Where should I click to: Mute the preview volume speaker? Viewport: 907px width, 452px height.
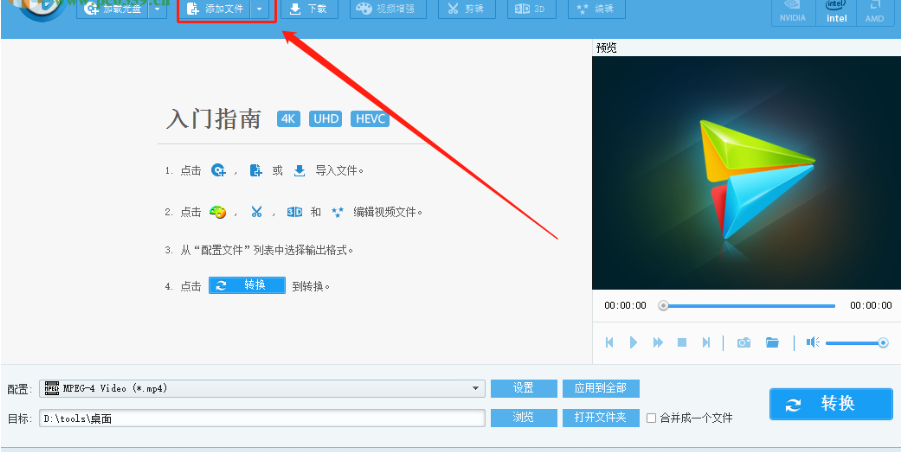tap(813, 343)
